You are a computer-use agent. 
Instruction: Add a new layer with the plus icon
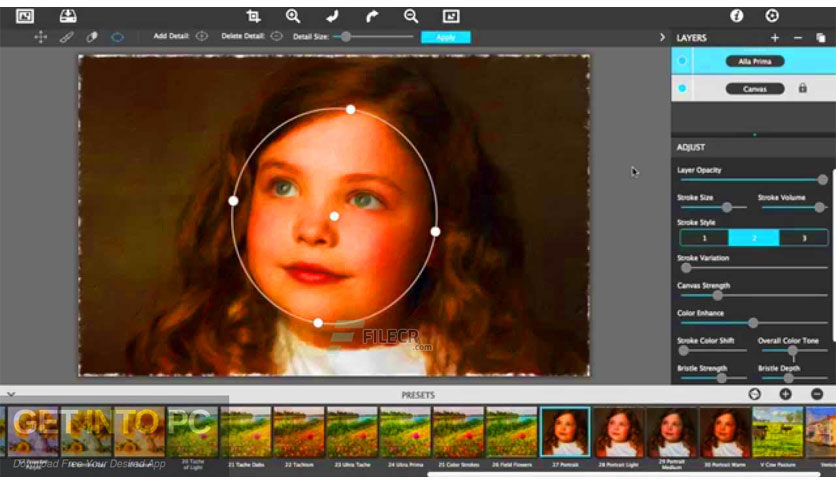[775, 38]
